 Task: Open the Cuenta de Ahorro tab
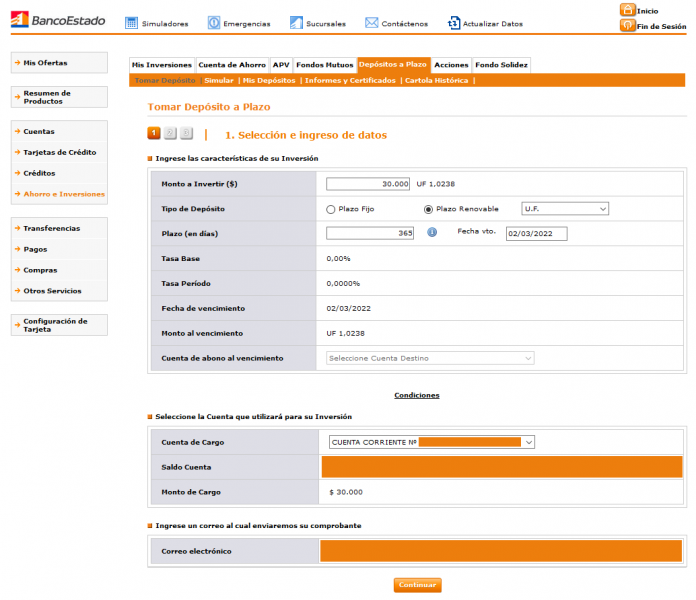pyautogui.click(x=232, y=65)
